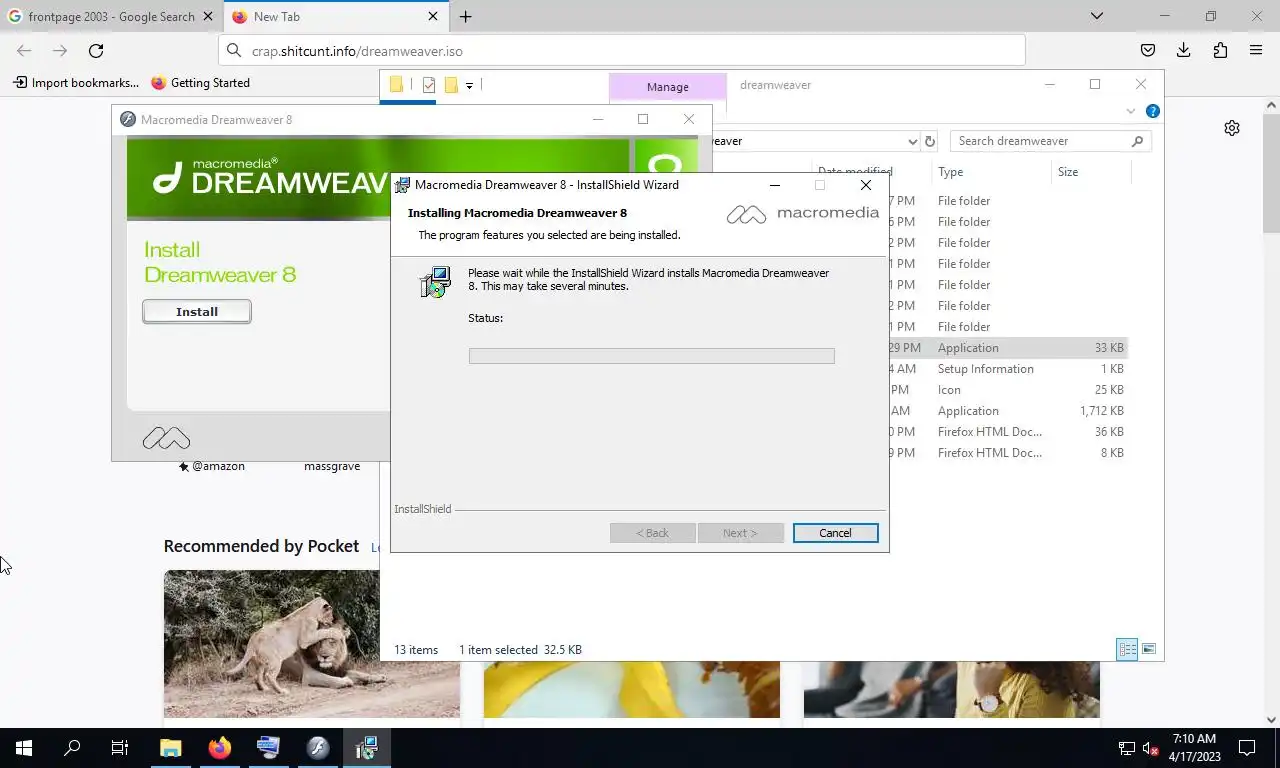Select the Icon file row of 25 KB
The height and width of the screenshot is (768, 1280).
pos(1007,390)
